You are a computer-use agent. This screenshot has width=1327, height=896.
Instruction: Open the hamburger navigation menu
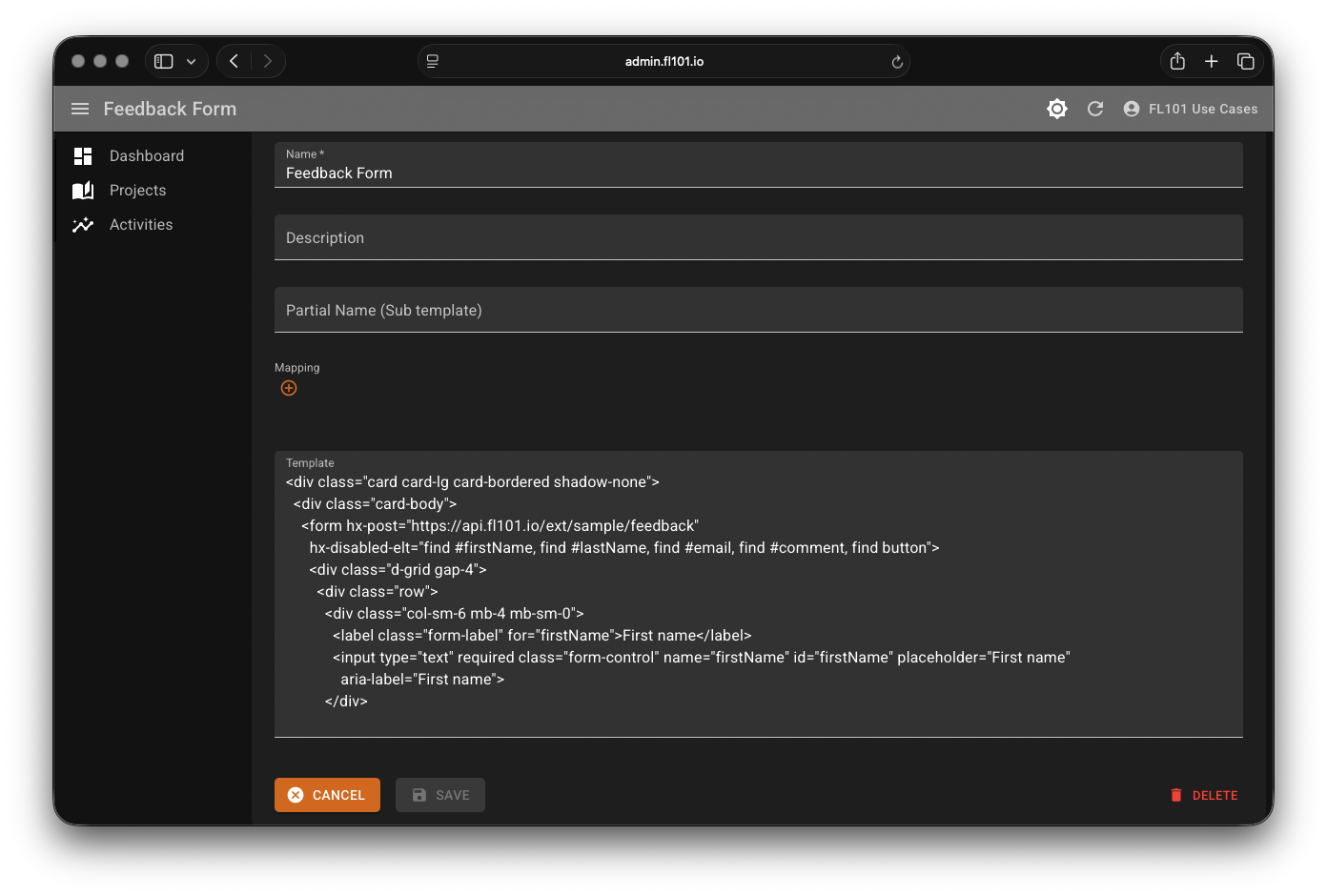[x=80, y=109]
